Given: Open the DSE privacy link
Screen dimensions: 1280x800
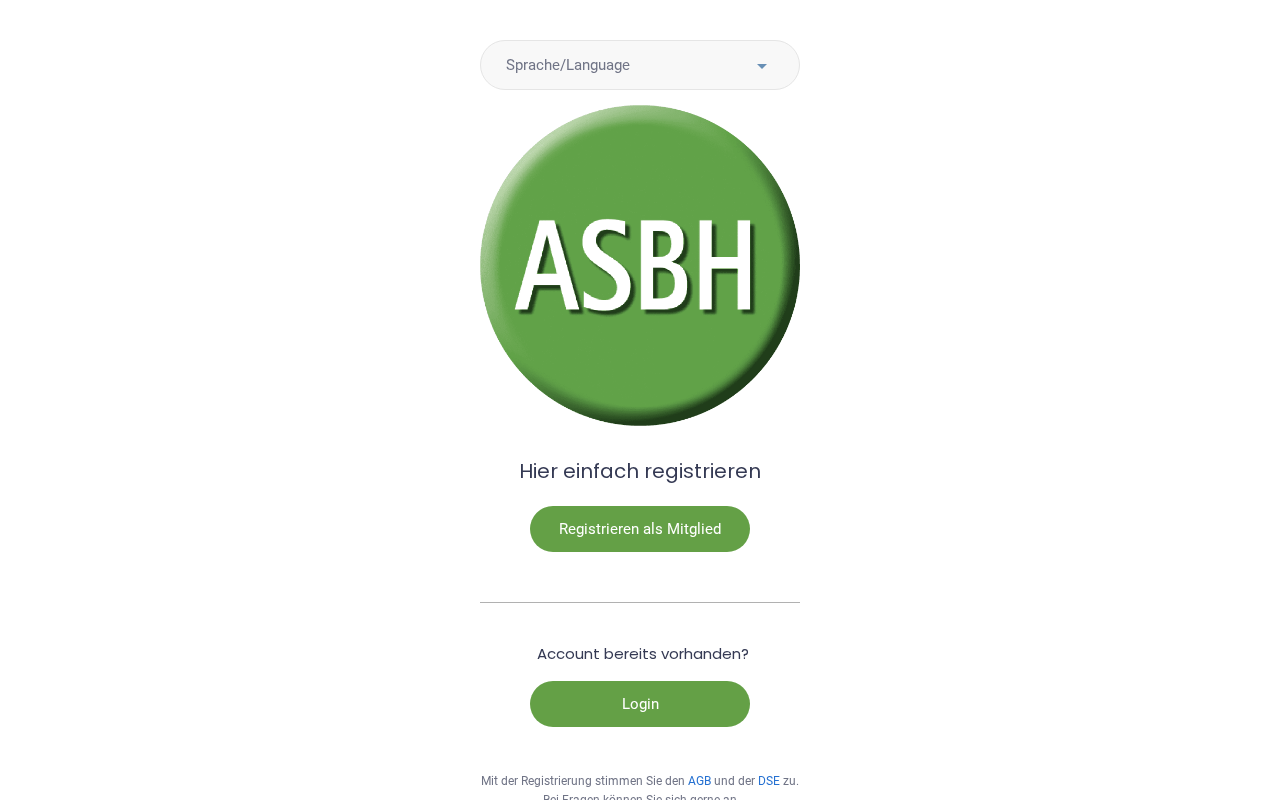Looking at the screenshot, I should pyautogui.click(x=769, y=781).
